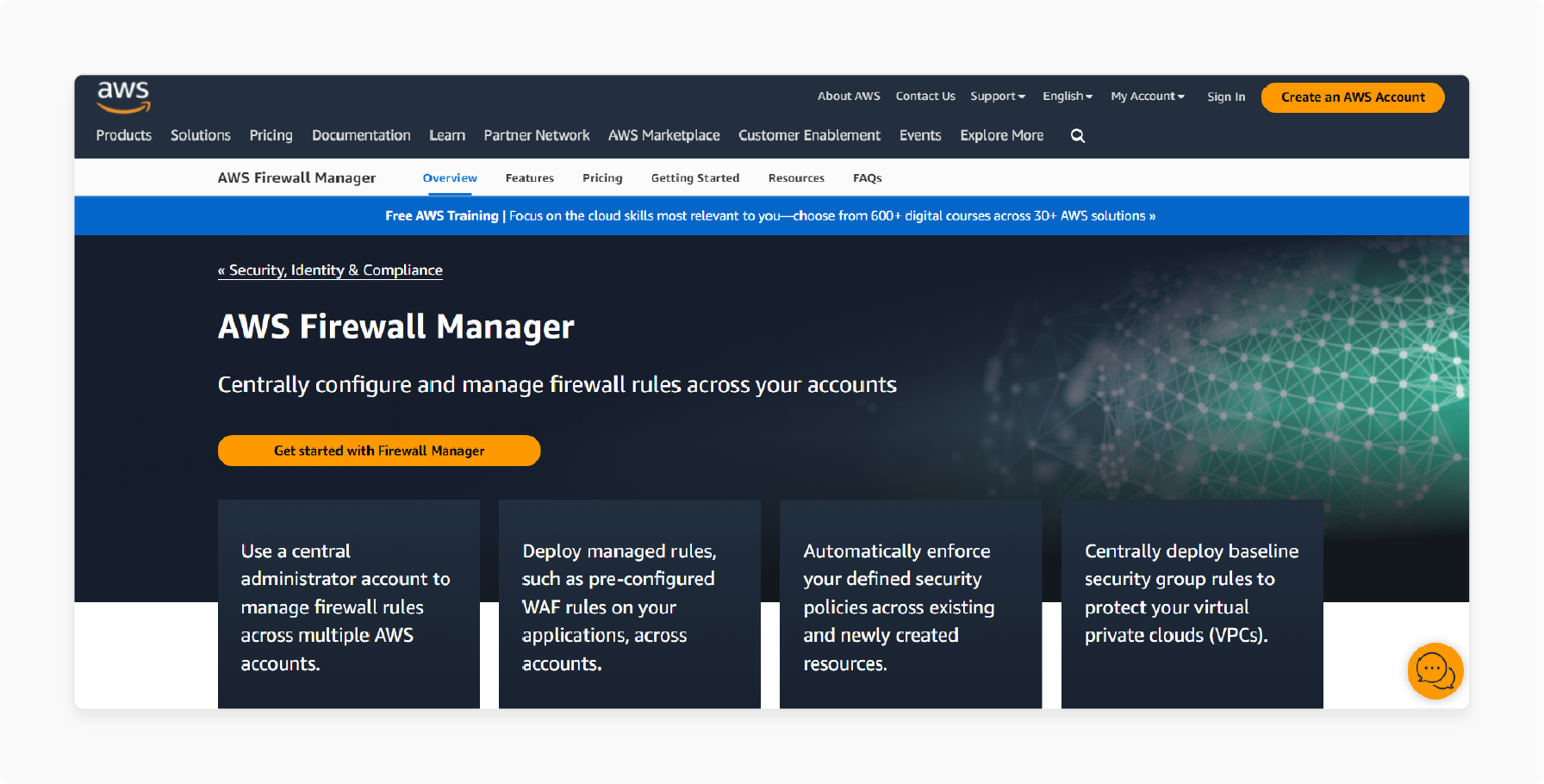Open the AWS Marketplace menu
Image resolution: width=1544 pixels, height=784 pixels.
(x=664, y=135)
